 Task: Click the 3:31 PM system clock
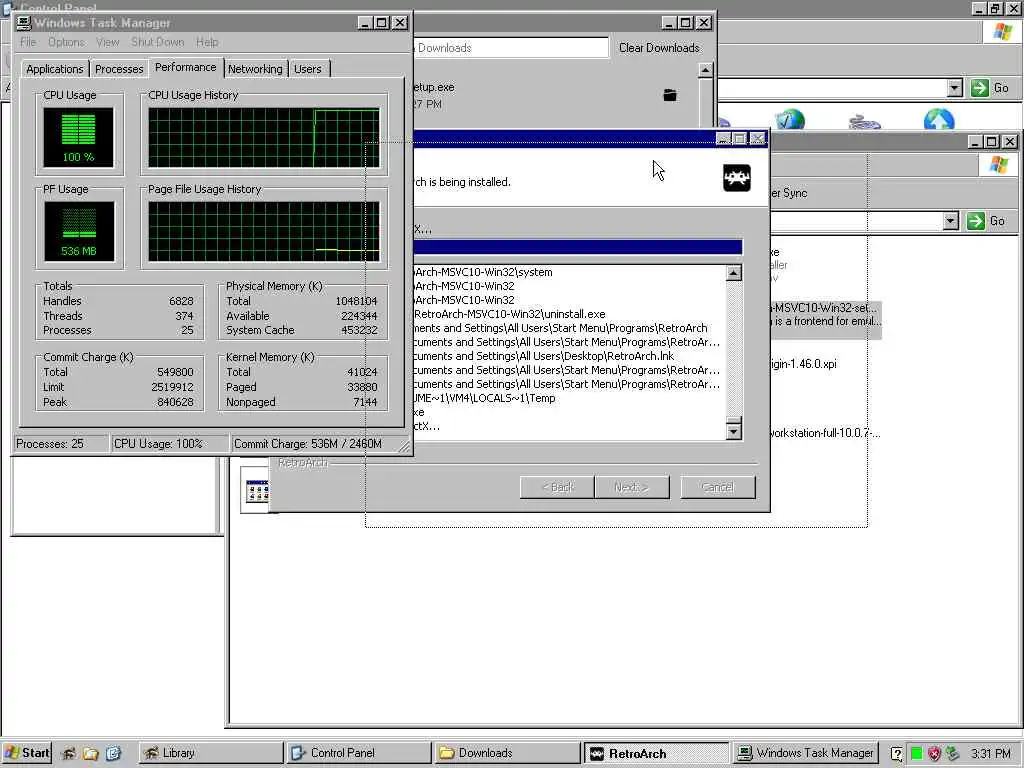991,754
